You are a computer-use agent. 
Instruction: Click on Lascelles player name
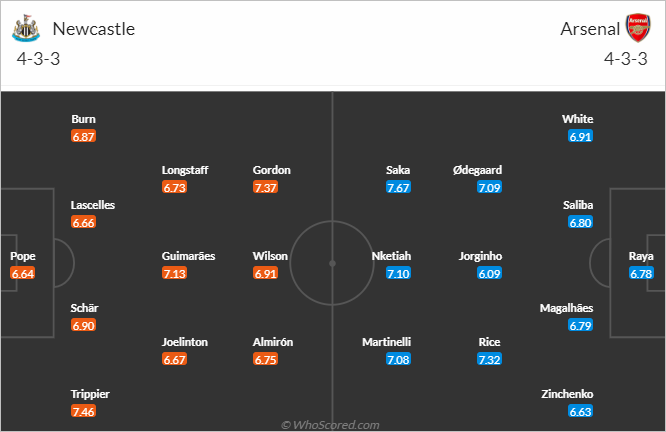93,205
